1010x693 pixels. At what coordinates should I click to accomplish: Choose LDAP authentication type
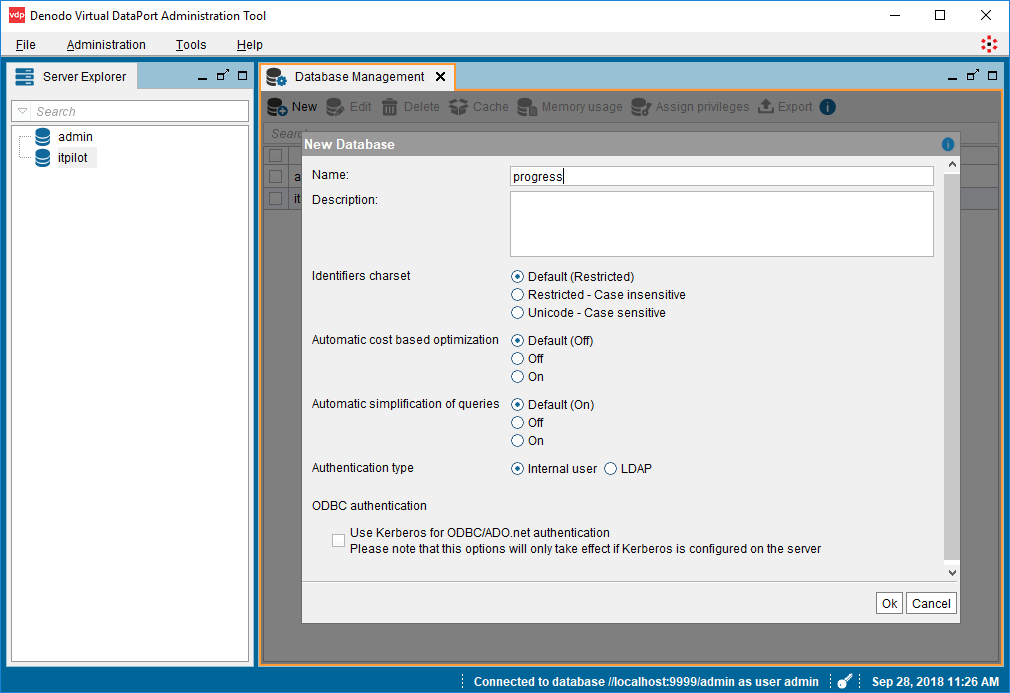coord(608,467)
